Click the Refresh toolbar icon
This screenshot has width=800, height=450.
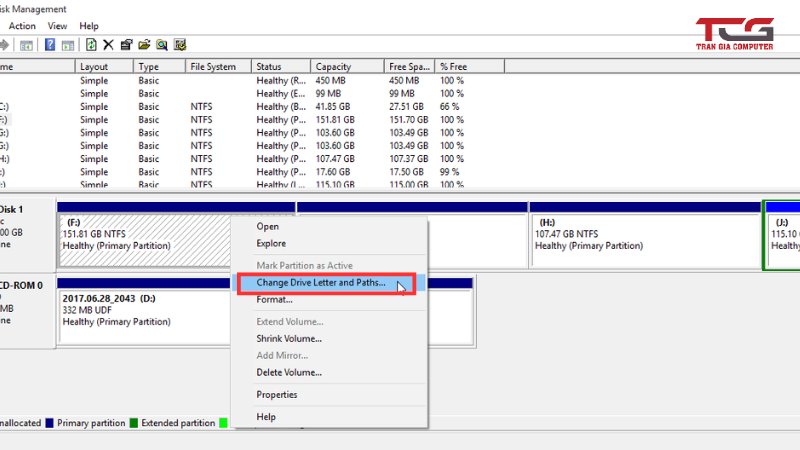tap(92, 45)
